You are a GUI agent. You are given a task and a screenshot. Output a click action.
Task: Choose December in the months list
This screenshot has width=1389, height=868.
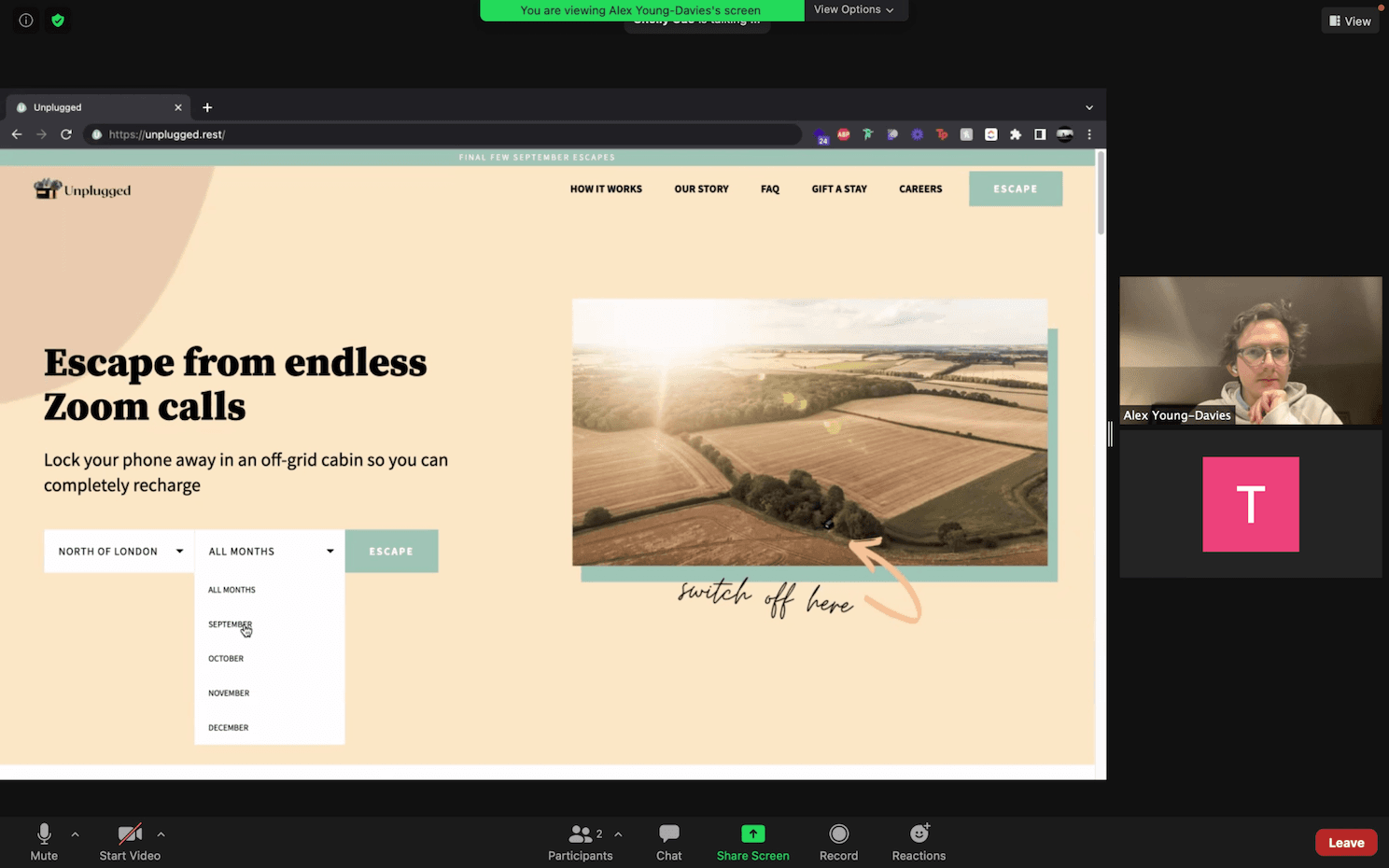[229, 728]
